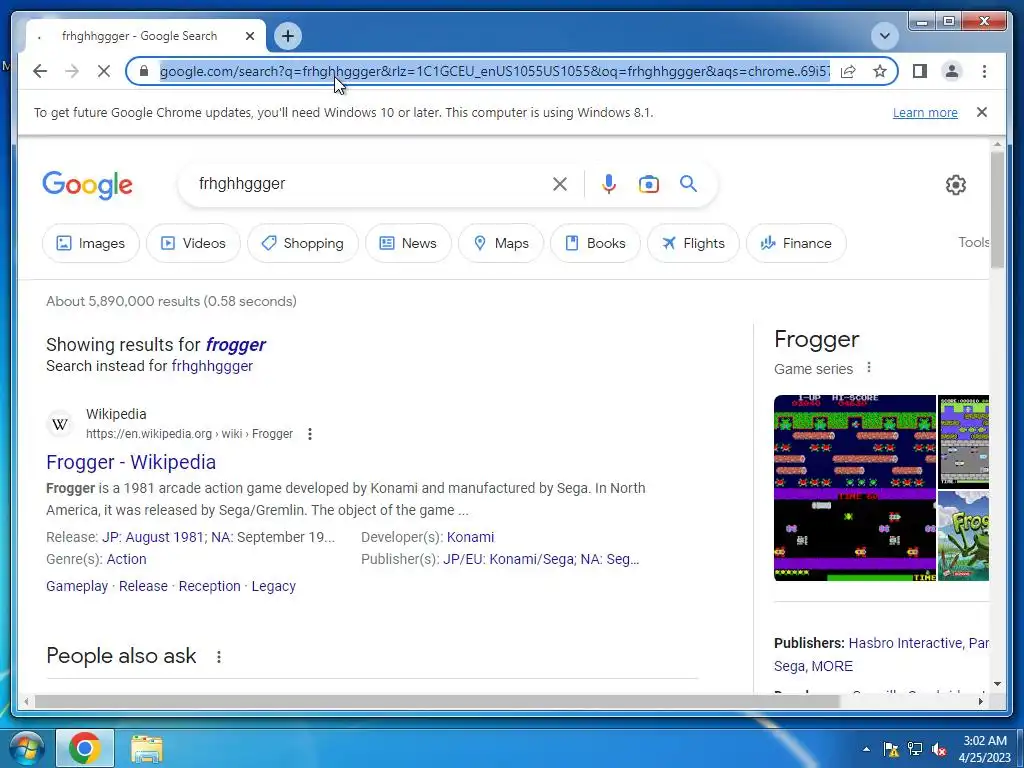
Task: Switch to the Maps results tab
Action: [501, 243]
